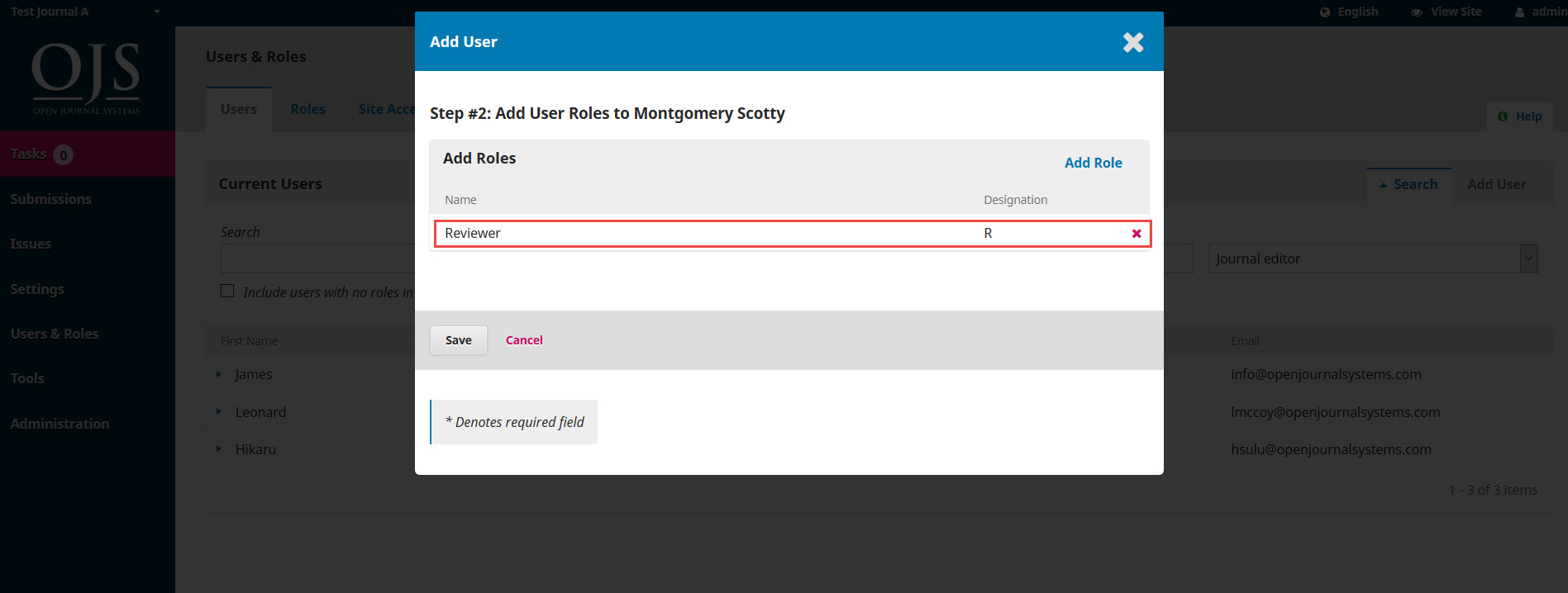Switch to the Roles tab
Viewport: 1568px width, 593px height.
pyautogui.click(x=307, y=109)
